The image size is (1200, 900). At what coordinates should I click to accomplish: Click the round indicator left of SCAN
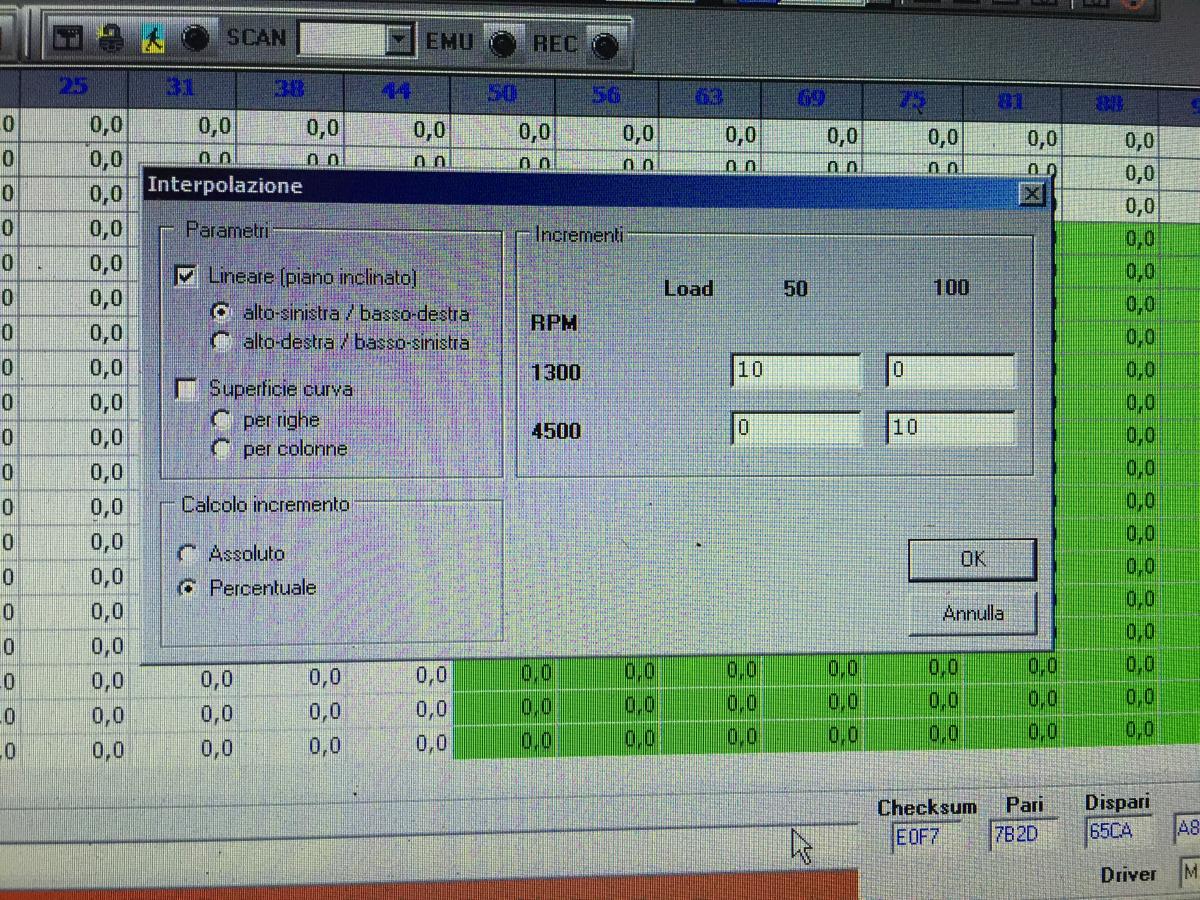tap(195, 39)
